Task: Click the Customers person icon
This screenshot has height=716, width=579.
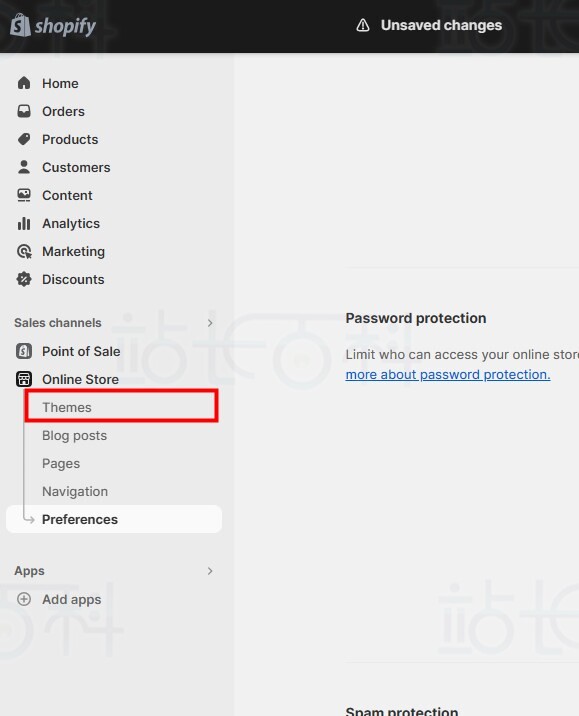Action: click(24, 167)
